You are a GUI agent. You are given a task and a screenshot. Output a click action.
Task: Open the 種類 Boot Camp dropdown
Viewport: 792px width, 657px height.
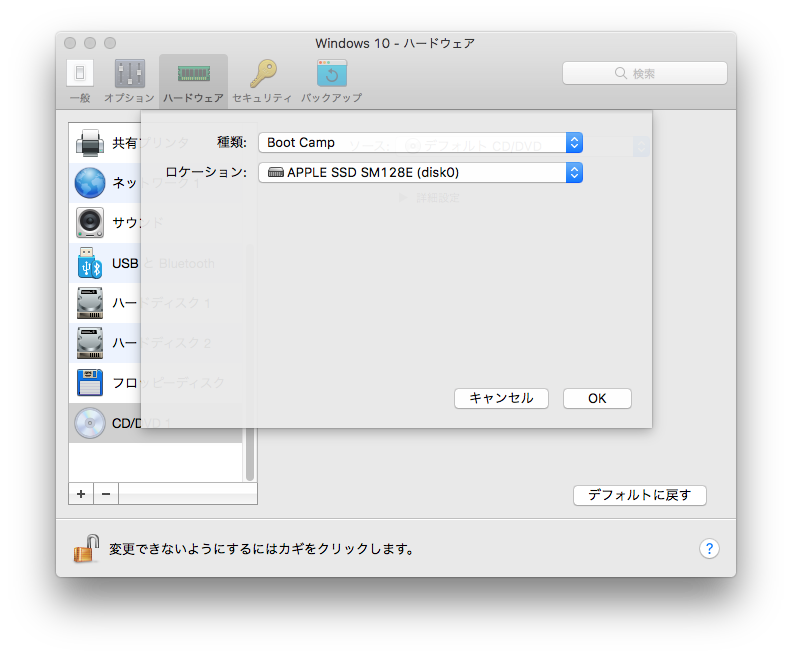coord(420,143)
